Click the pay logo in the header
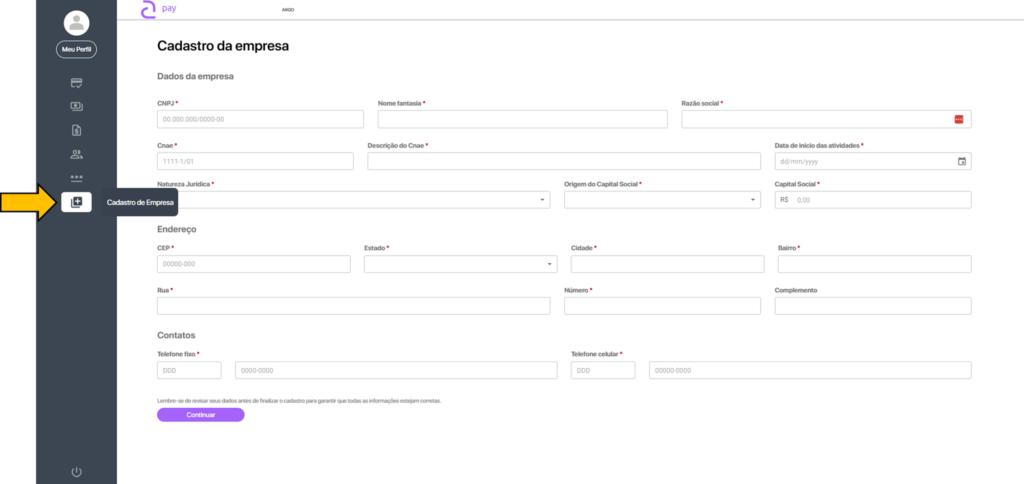 click(x=158, y=10)
